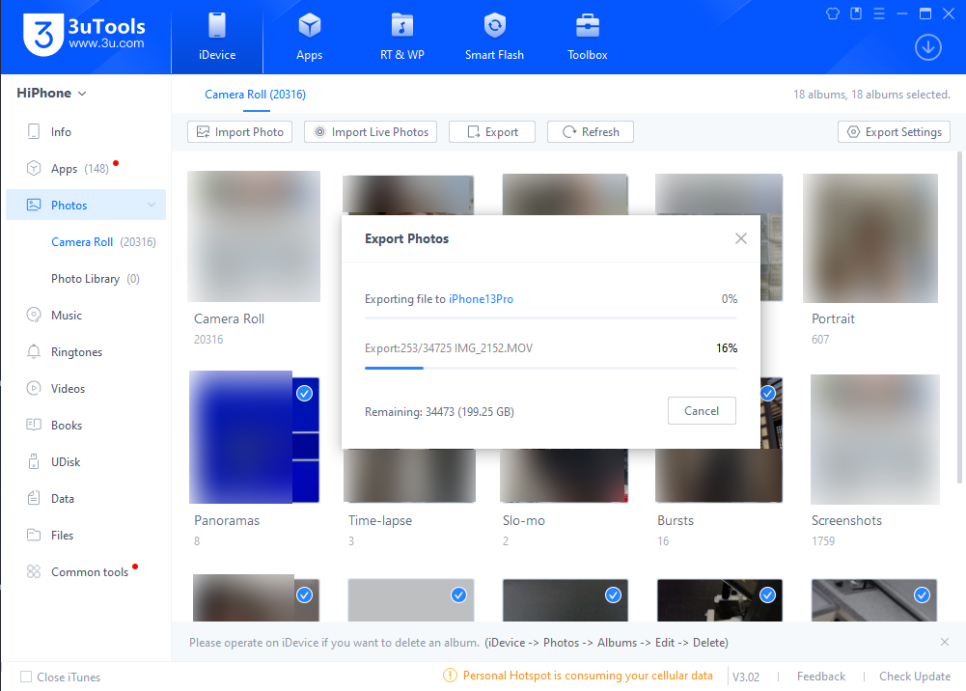The width and height of the screenshot is (966, 691).
Task: Expand the HiPhone device dropdown
Action: 51,93
